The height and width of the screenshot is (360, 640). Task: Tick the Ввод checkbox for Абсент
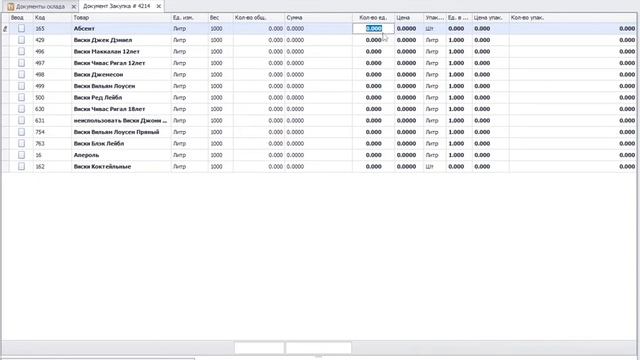click(21, 28)
